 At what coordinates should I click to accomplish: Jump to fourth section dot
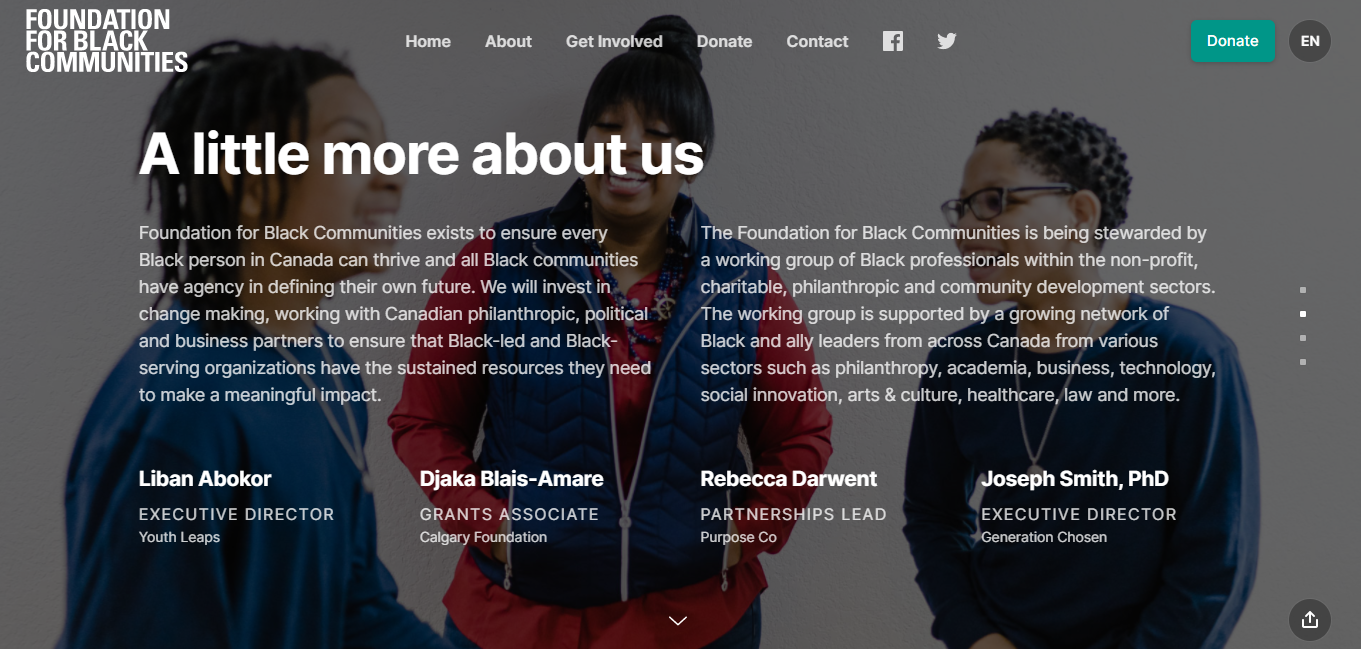1303,362
